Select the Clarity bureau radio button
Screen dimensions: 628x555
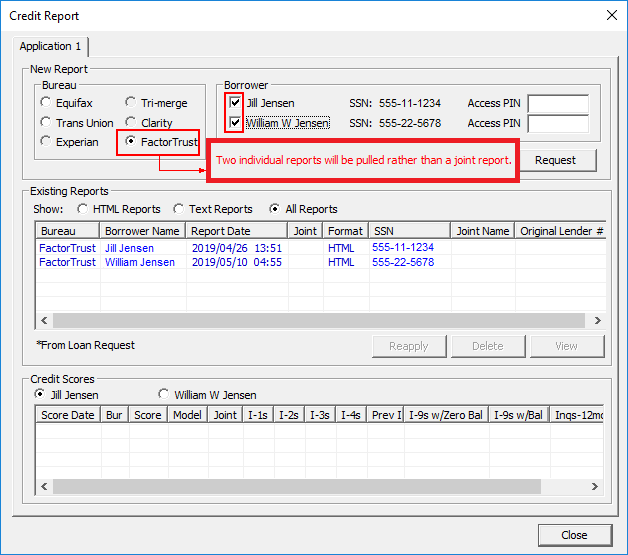click(131, 123)
